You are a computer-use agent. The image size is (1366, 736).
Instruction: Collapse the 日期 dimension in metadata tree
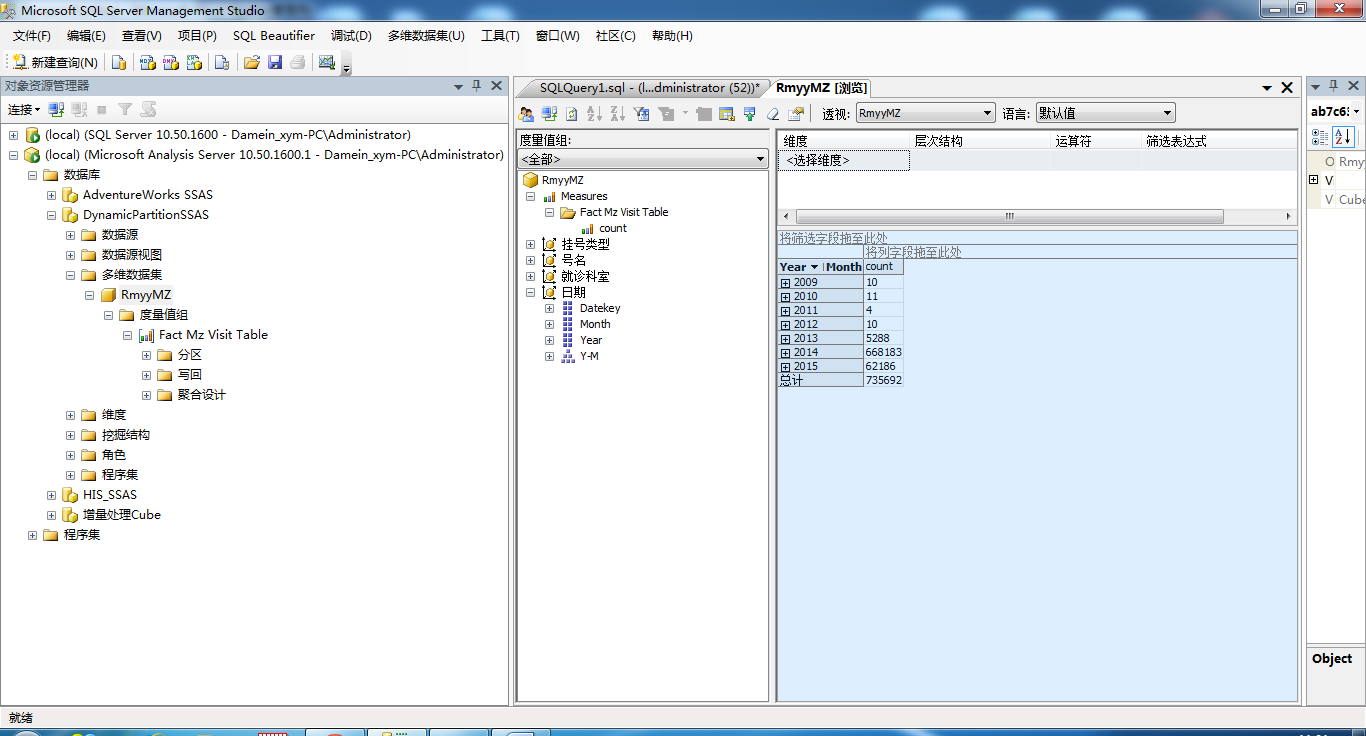(530, 292)
